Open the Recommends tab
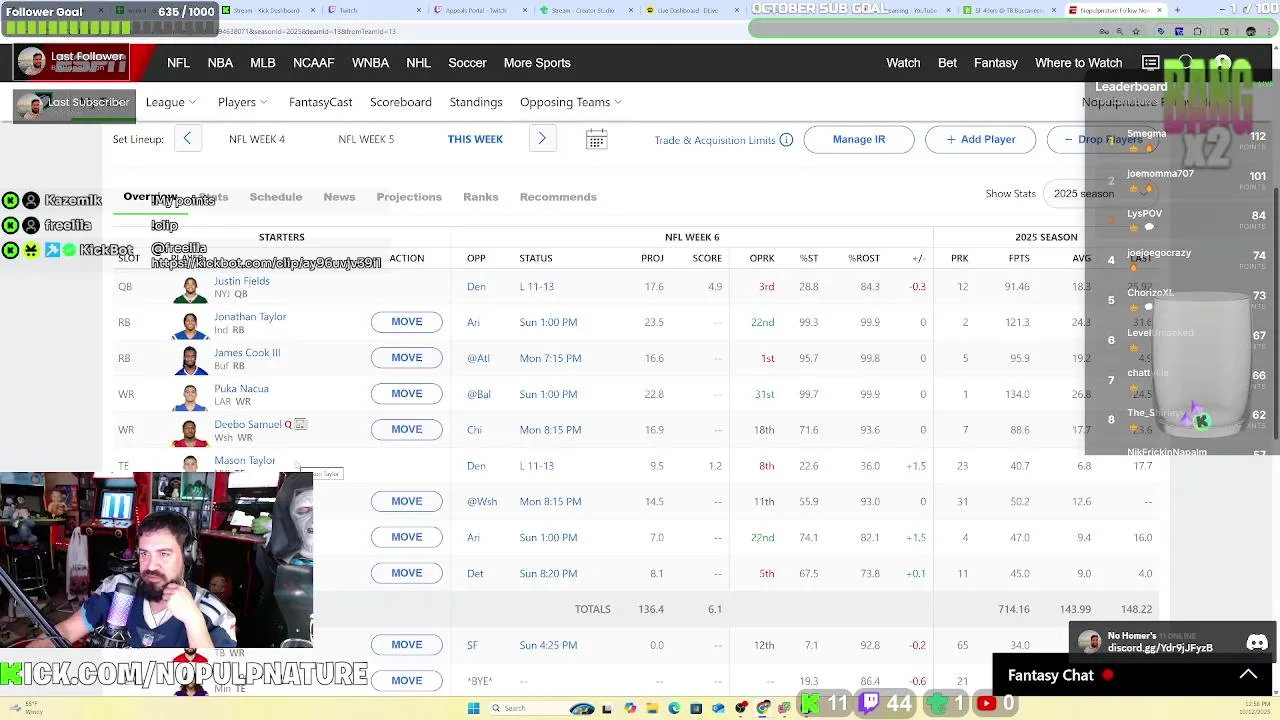Image resolution: width=1280 pixels, height=720 pixels. pos(558,197)
